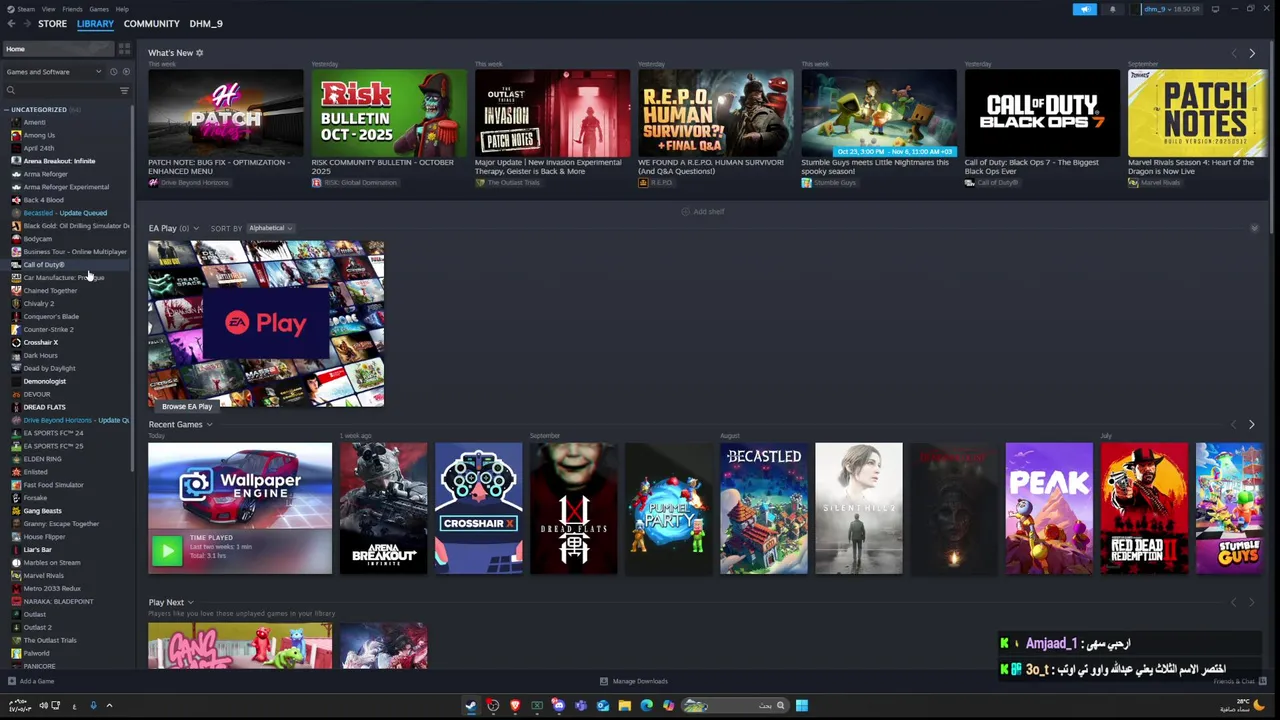Click the main content vertical scrollbar
This screenshot has height=720, width=1280.
tap(1272, 135)
